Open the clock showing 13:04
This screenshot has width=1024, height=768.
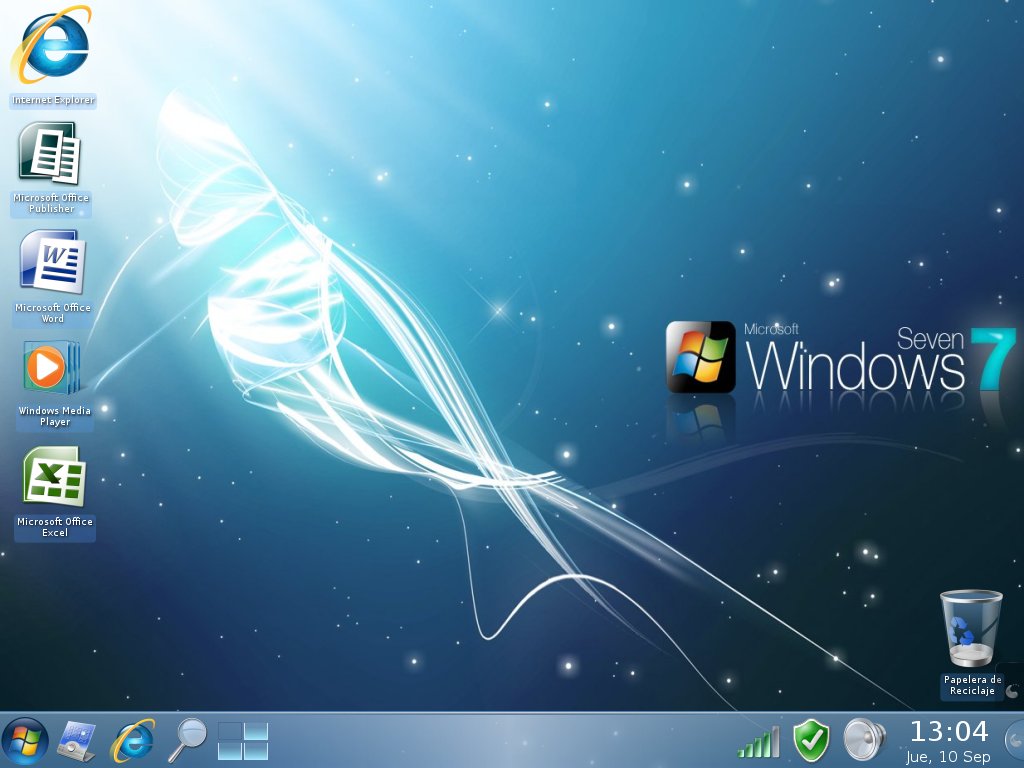(x=948, y=731)
